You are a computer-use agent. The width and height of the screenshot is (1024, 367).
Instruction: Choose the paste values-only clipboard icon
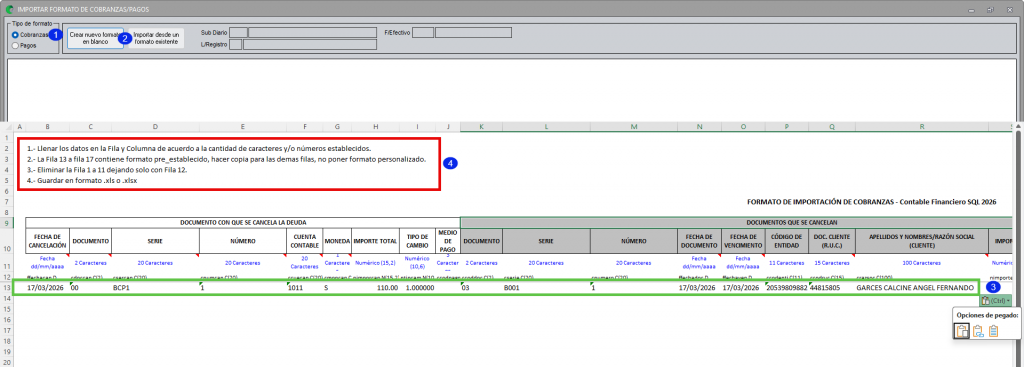[993, 331]
